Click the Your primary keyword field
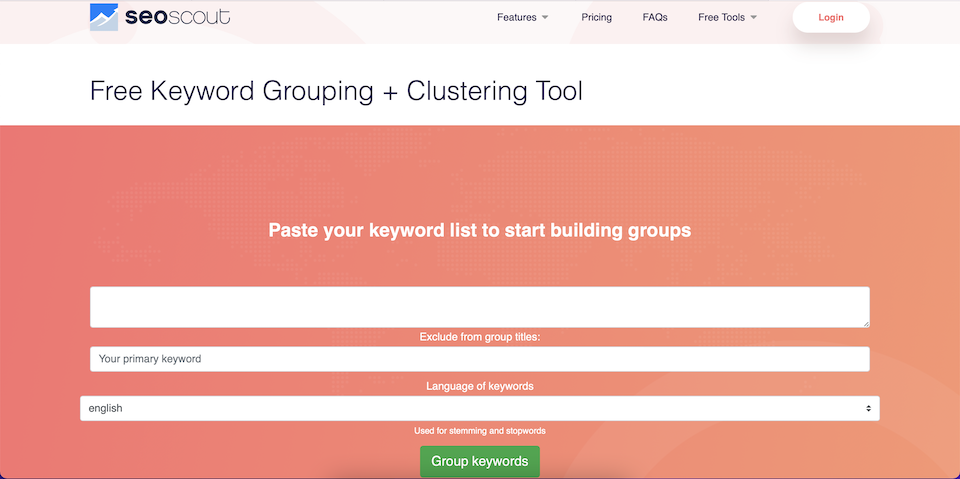 [479, 359]
